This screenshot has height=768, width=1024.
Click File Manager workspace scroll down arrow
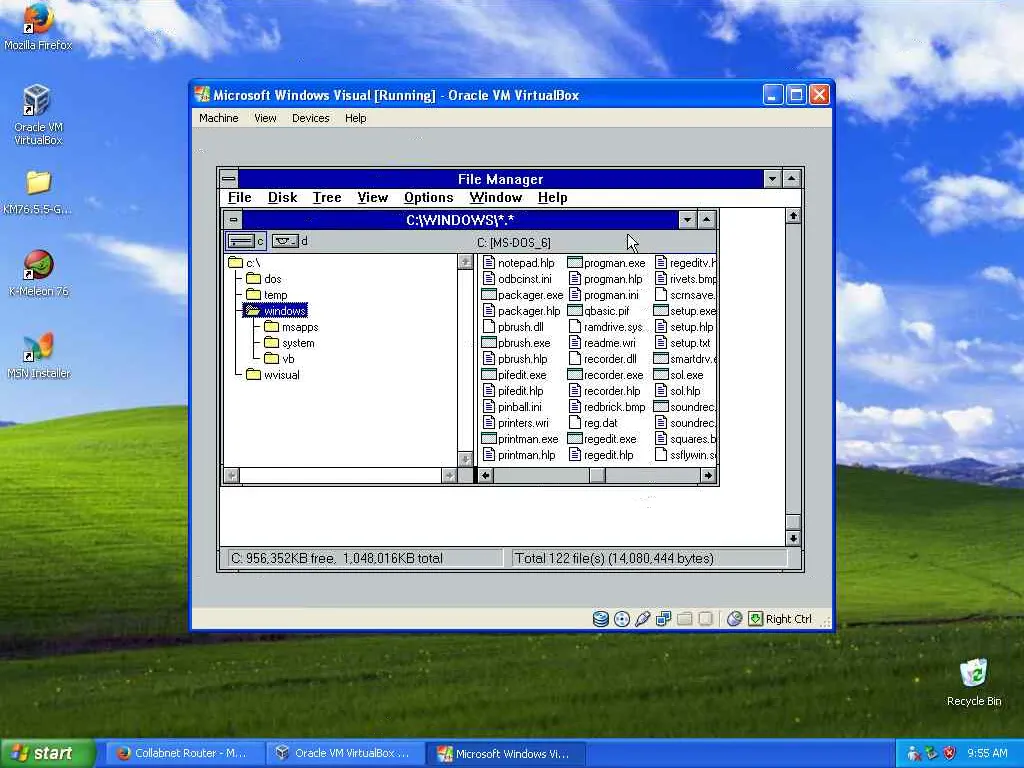(793, 538)
